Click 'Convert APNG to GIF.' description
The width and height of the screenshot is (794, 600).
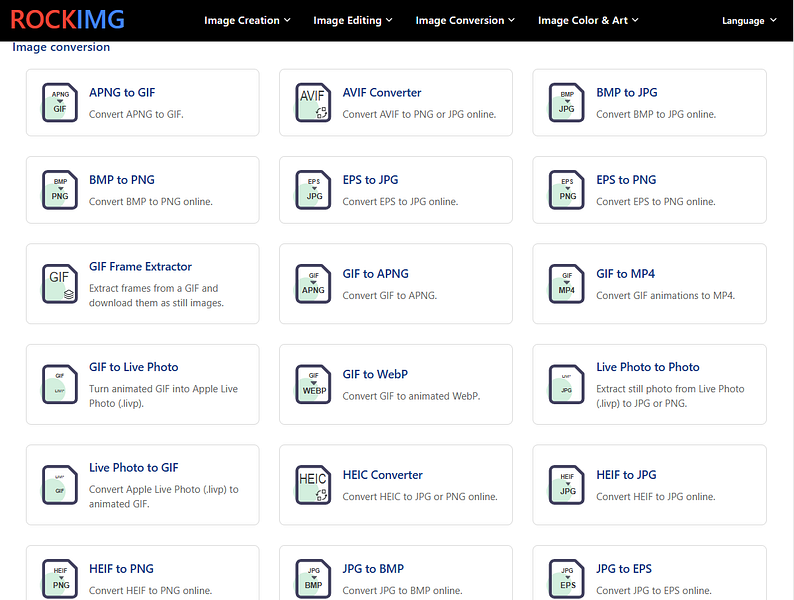[x=136, y=114]
